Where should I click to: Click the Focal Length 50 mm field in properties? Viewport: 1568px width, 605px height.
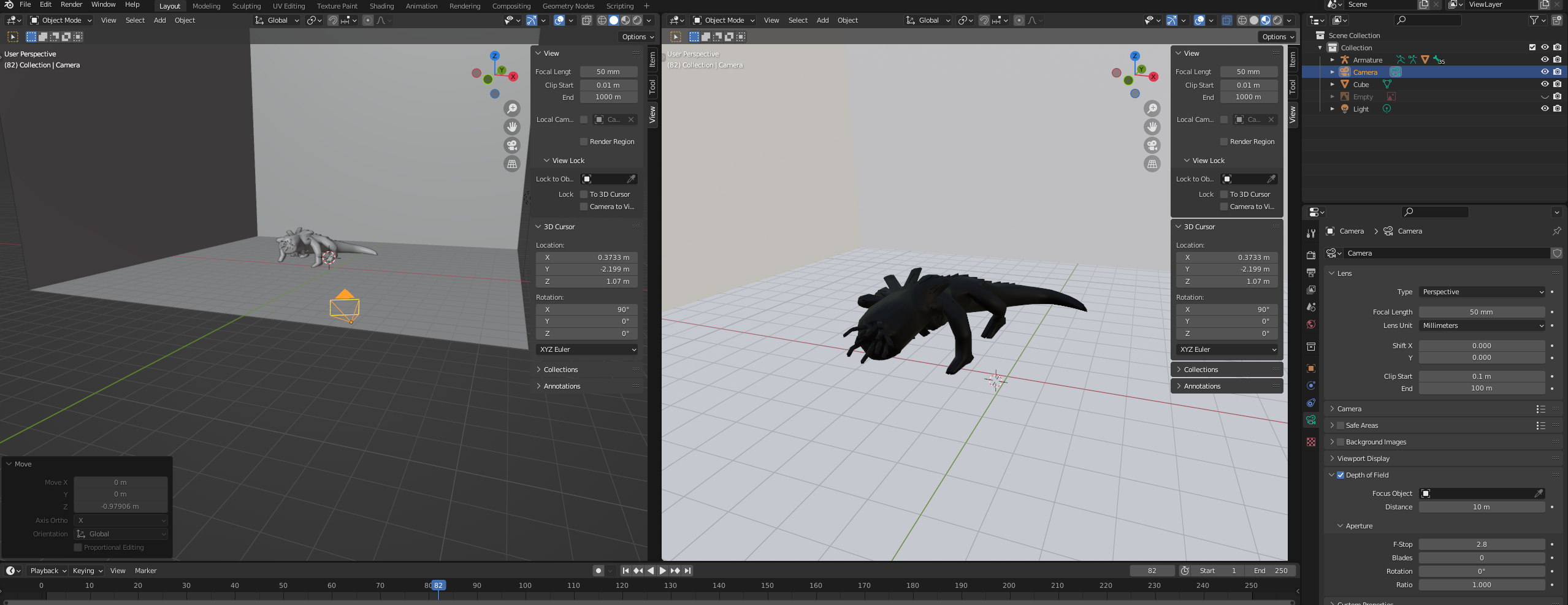click(x=1482, y=312)
